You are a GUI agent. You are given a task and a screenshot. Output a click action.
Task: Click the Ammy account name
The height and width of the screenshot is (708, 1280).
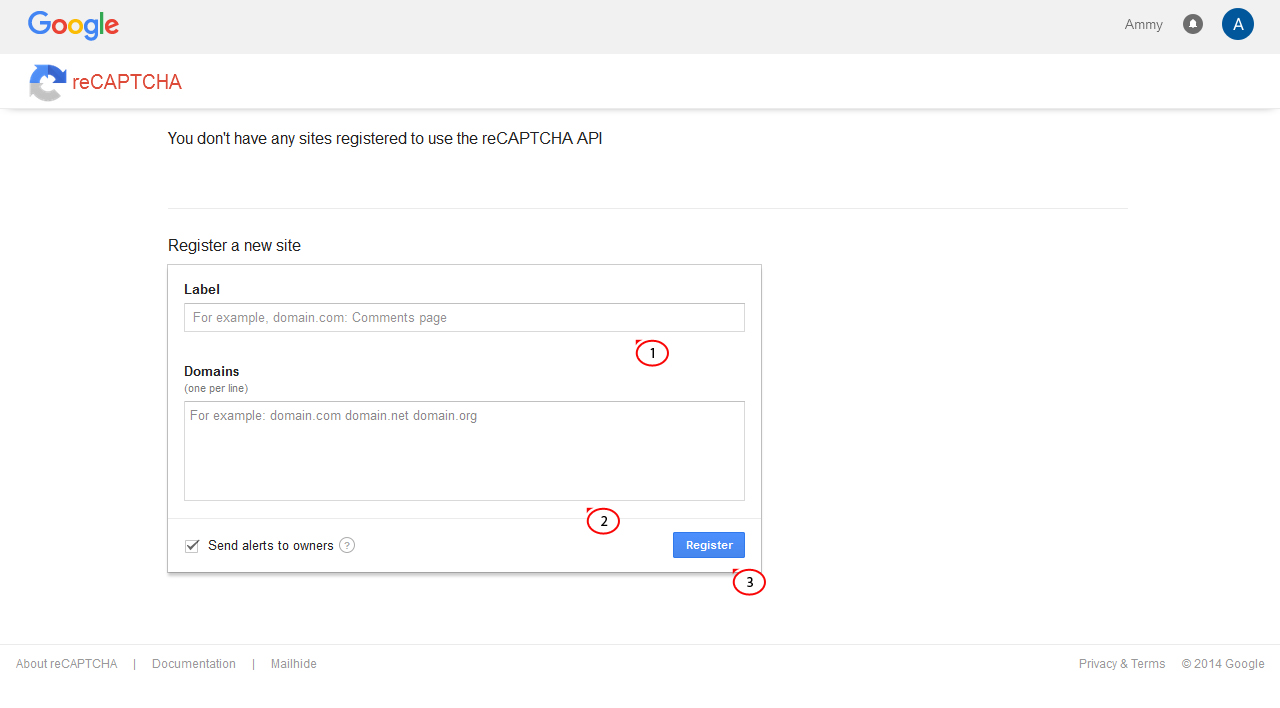point(1144,25)
